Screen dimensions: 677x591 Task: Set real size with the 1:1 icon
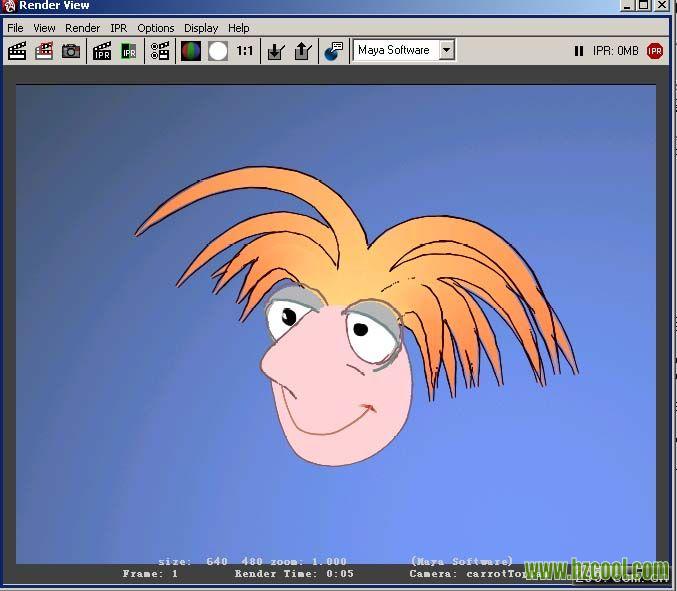pos(244,51)
